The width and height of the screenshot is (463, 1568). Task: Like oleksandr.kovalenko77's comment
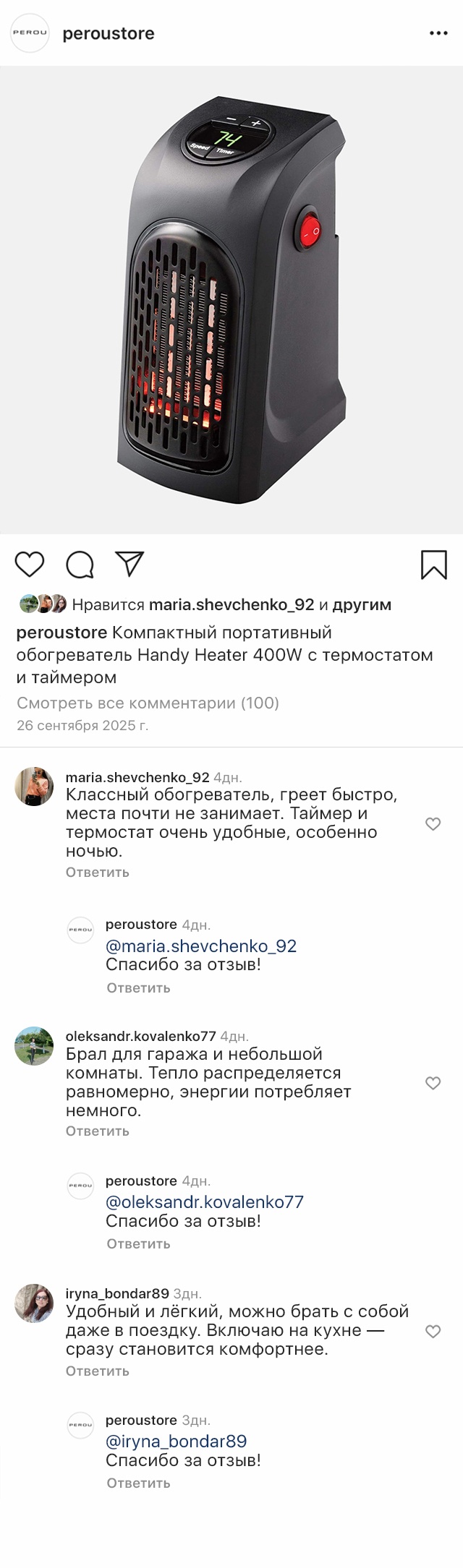(x=433, y=1083)
